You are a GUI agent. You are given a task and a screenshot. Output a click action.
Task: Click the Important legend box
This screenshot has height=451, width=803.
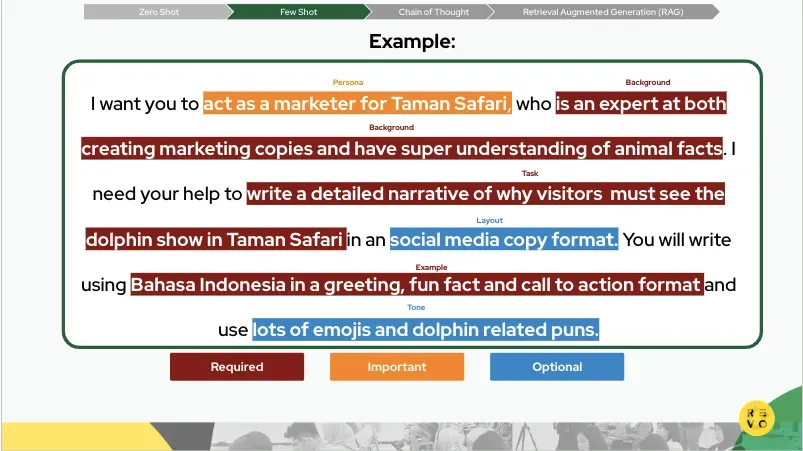(x=397, y=367)
